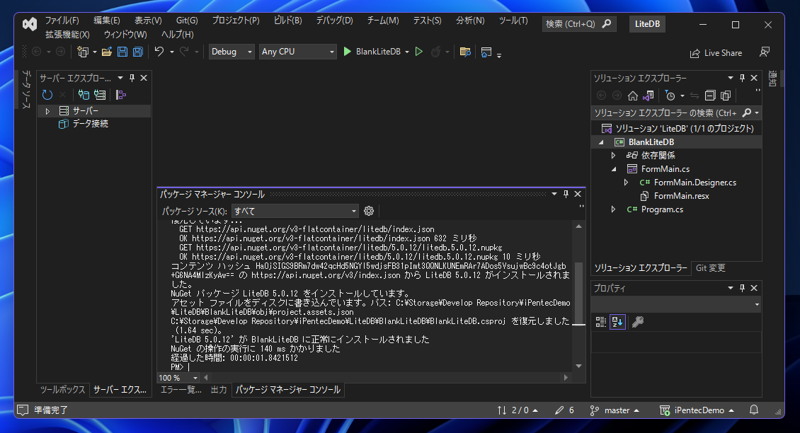
Task: Click the master branch button
Action: click(x=615, y=410)
